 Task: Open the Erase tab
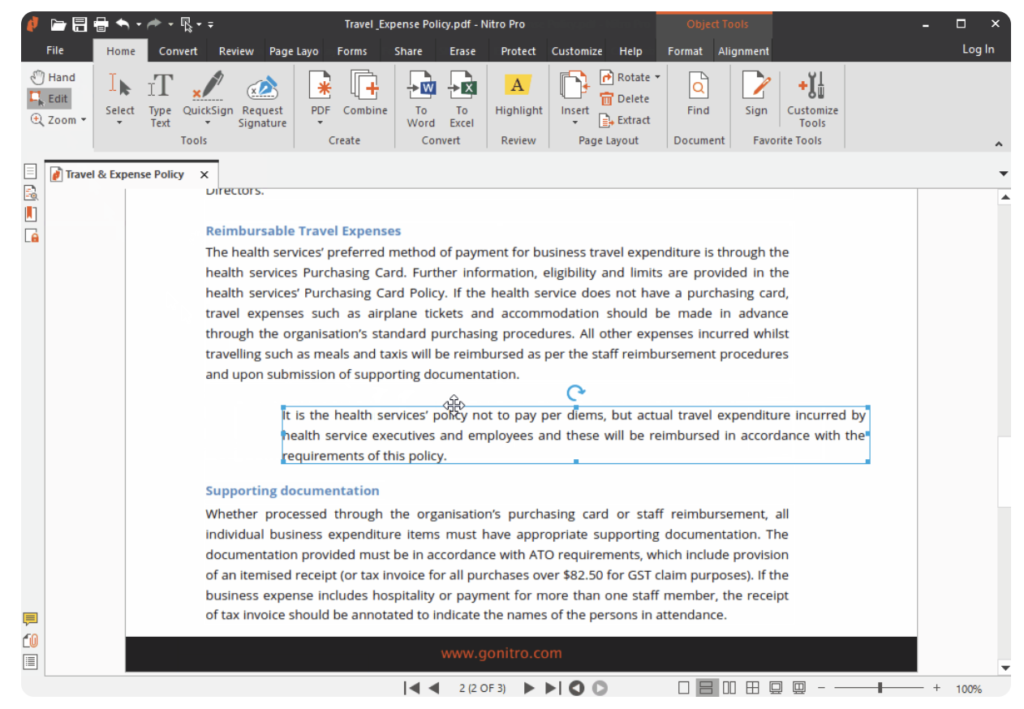[462, 51]
